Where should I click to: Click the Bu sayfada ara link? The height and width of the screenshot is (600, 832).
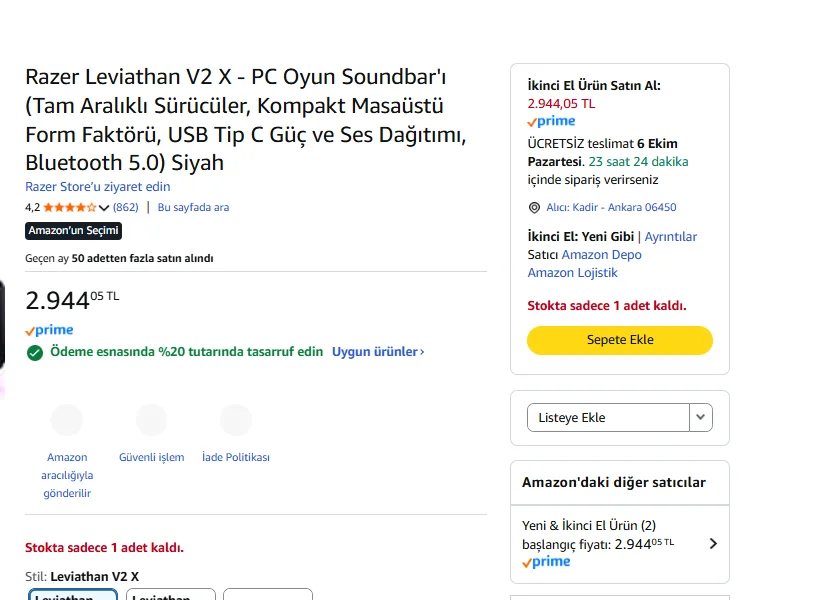pos(193,208)
